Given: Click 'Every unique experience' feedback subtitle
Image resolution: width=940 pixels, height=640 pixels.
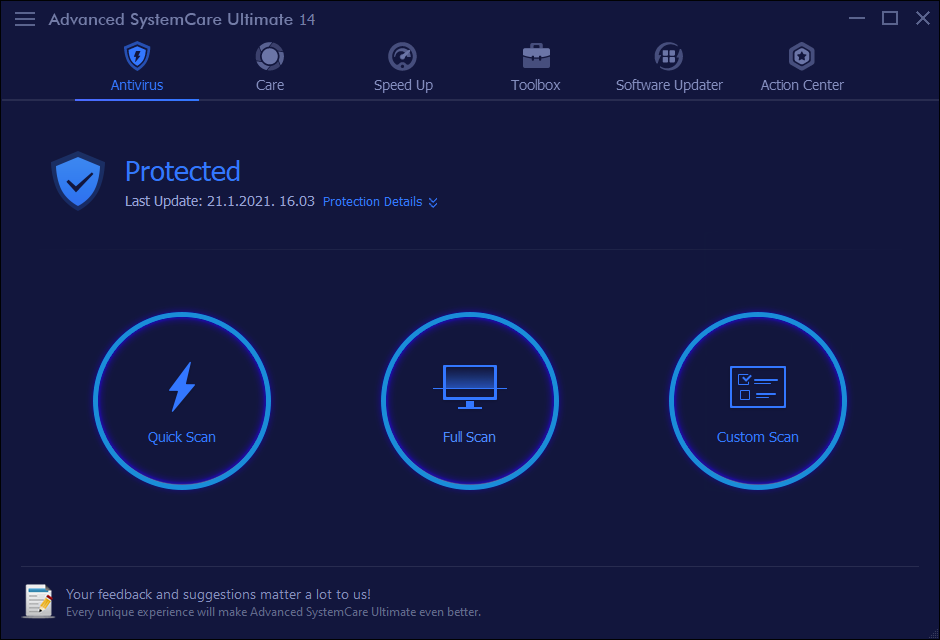Looking at the screenshot, I should (273, 612).
